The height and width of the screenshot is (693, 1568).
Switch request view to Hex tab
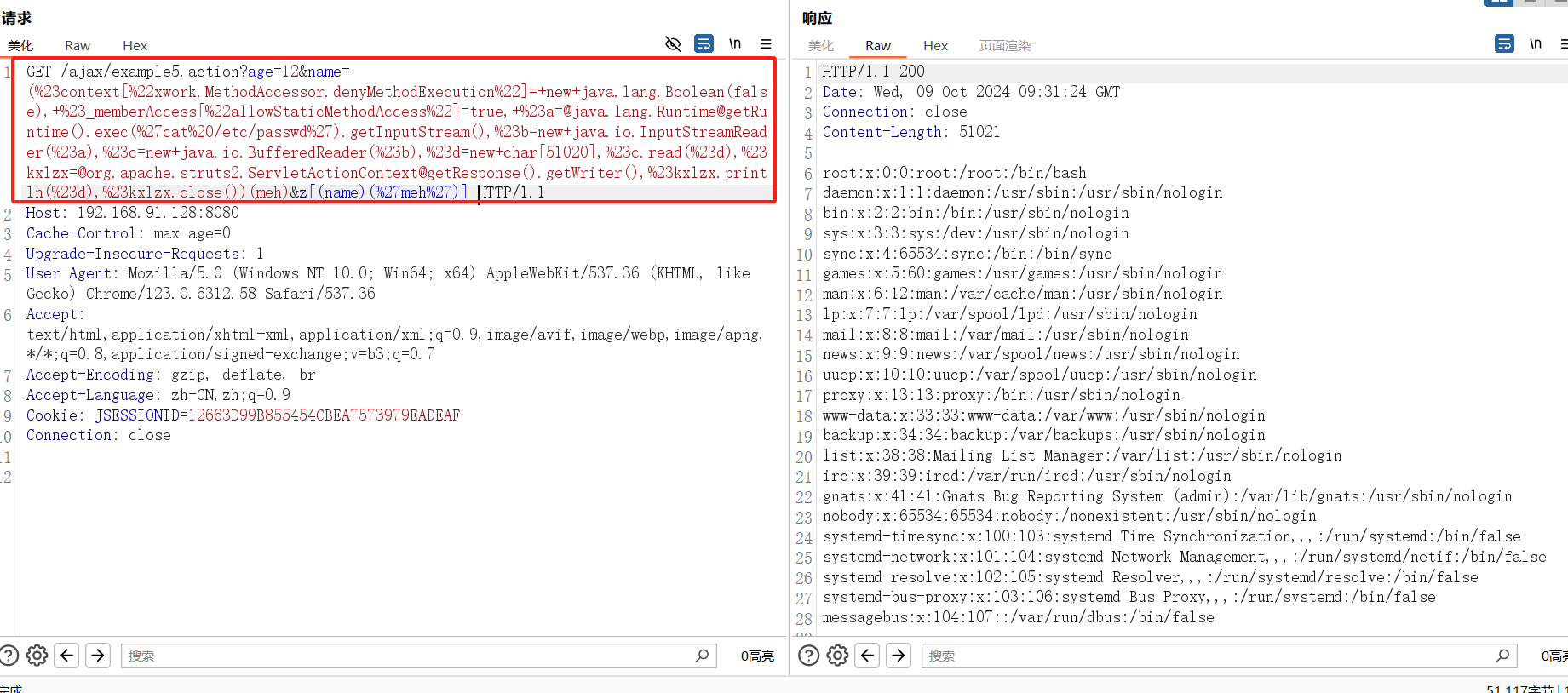click(135, 46)
